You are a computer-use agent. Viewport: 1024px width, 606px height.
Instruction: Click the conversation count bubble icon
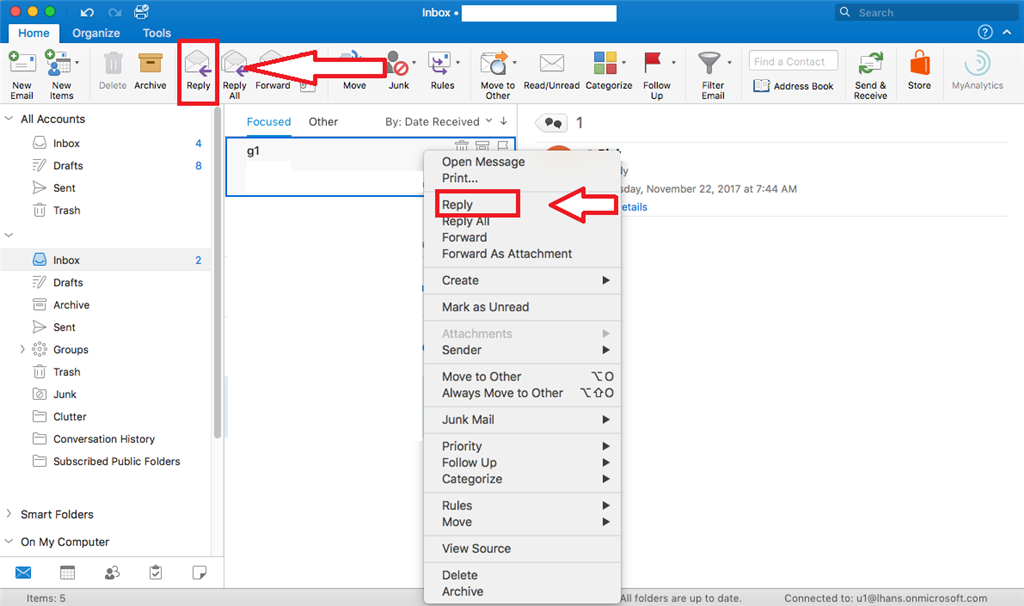click(553, 122)
